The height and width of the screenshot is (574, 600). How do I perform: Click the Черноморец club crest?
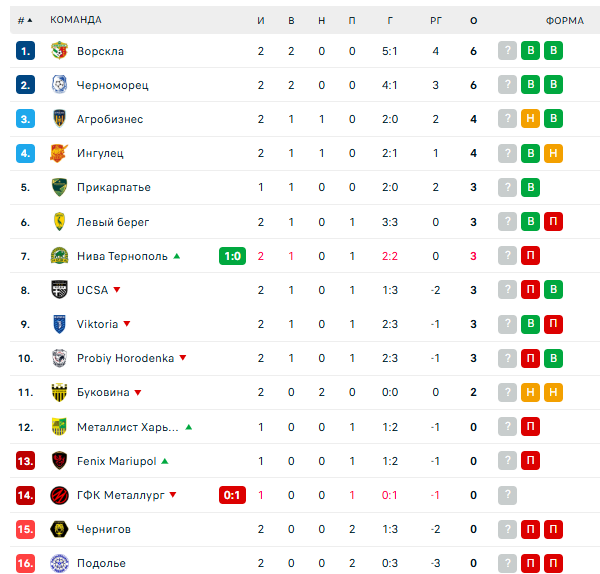(58, 85)
